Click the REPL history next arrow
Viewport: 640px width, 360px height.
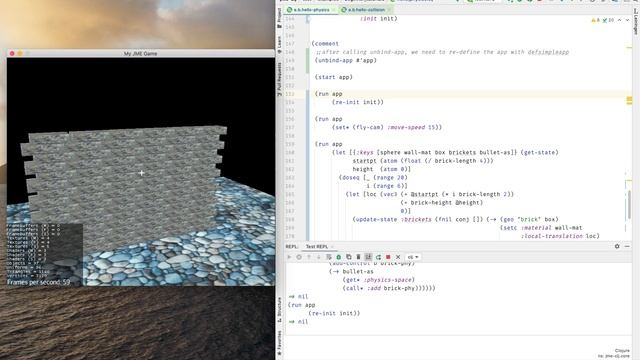pos(319,257)
